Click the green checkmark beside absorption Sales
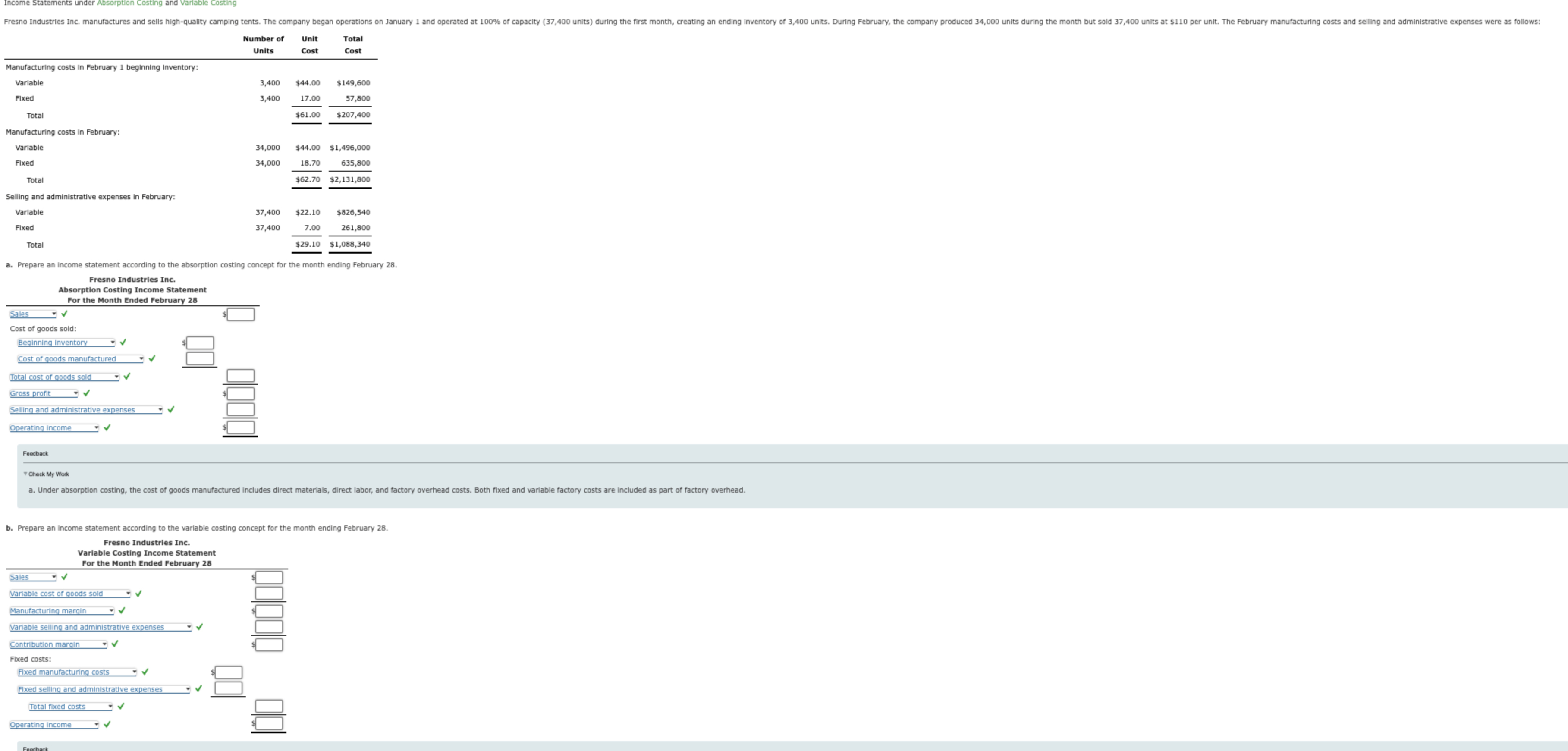1568x751 pixels. 65,314
